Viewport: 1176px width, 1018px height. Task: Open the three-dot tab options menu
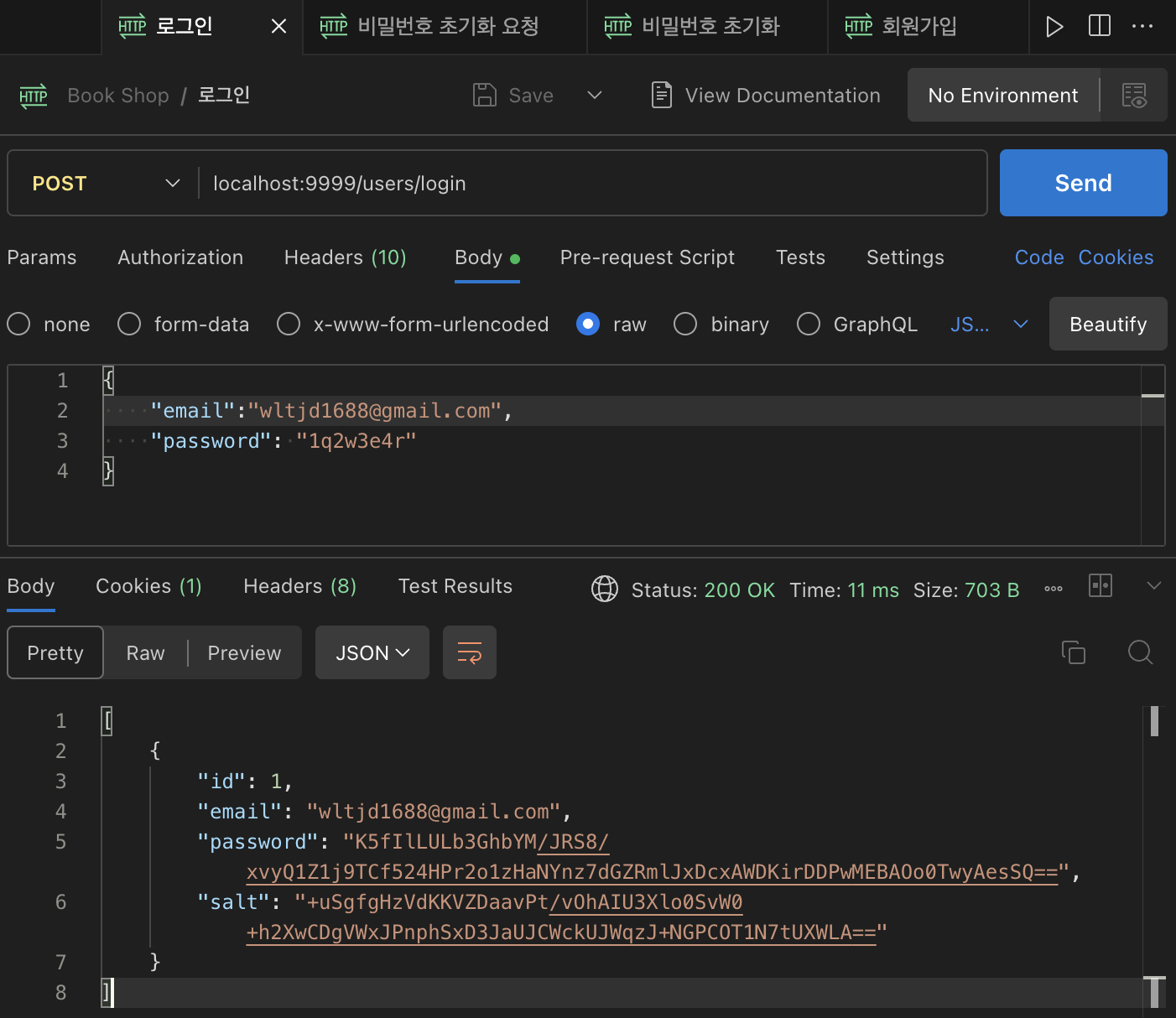tap(1142, 26)
